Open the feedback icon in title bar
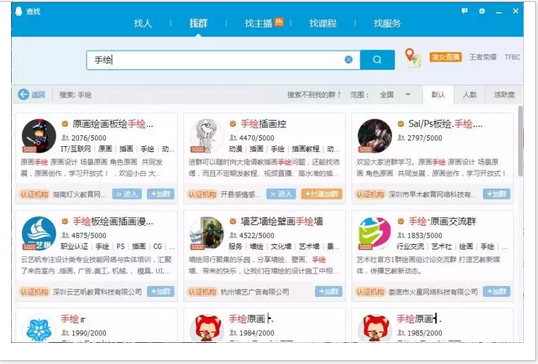The height and width of the screenshot is (364, 538). 464,11
